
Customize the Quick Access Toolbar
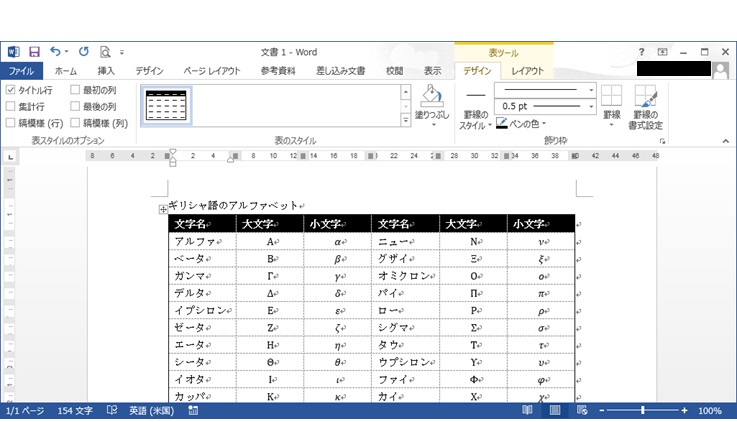coord(122,52)
